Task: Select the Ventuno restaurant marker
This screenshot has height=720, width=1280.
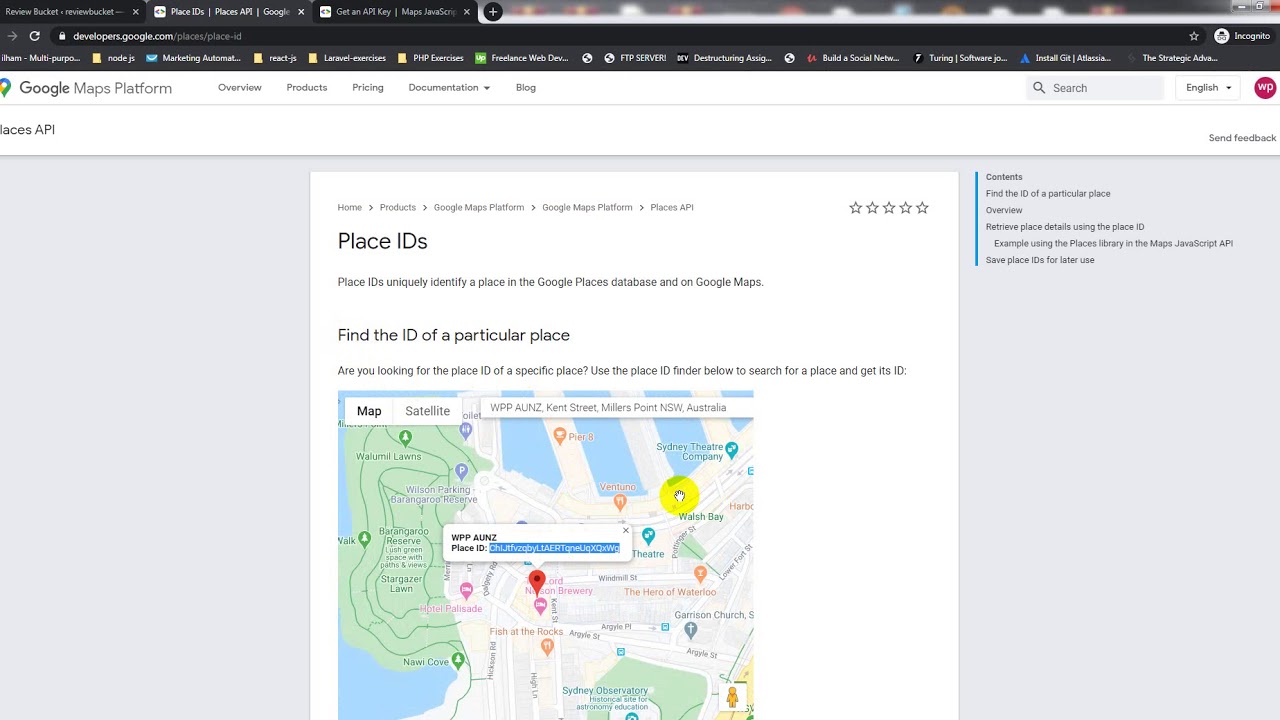Action: 620,501
